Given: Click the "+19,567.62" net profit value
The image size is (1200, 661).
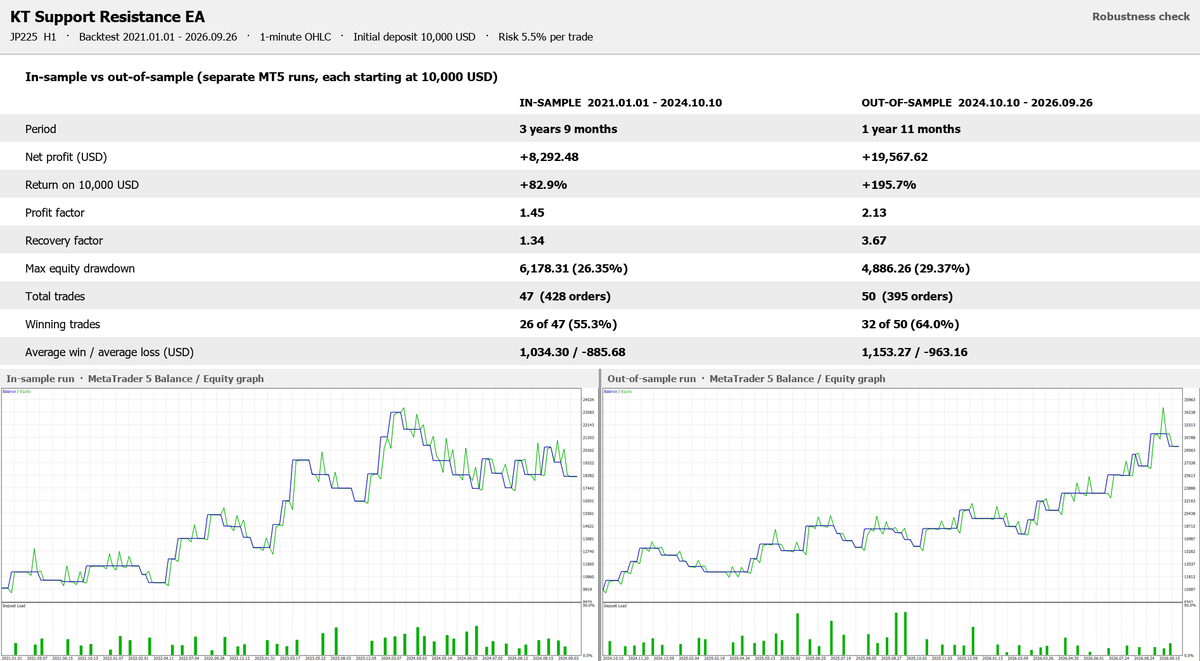Looking at the screenshot, I should (x=895, y=157).
